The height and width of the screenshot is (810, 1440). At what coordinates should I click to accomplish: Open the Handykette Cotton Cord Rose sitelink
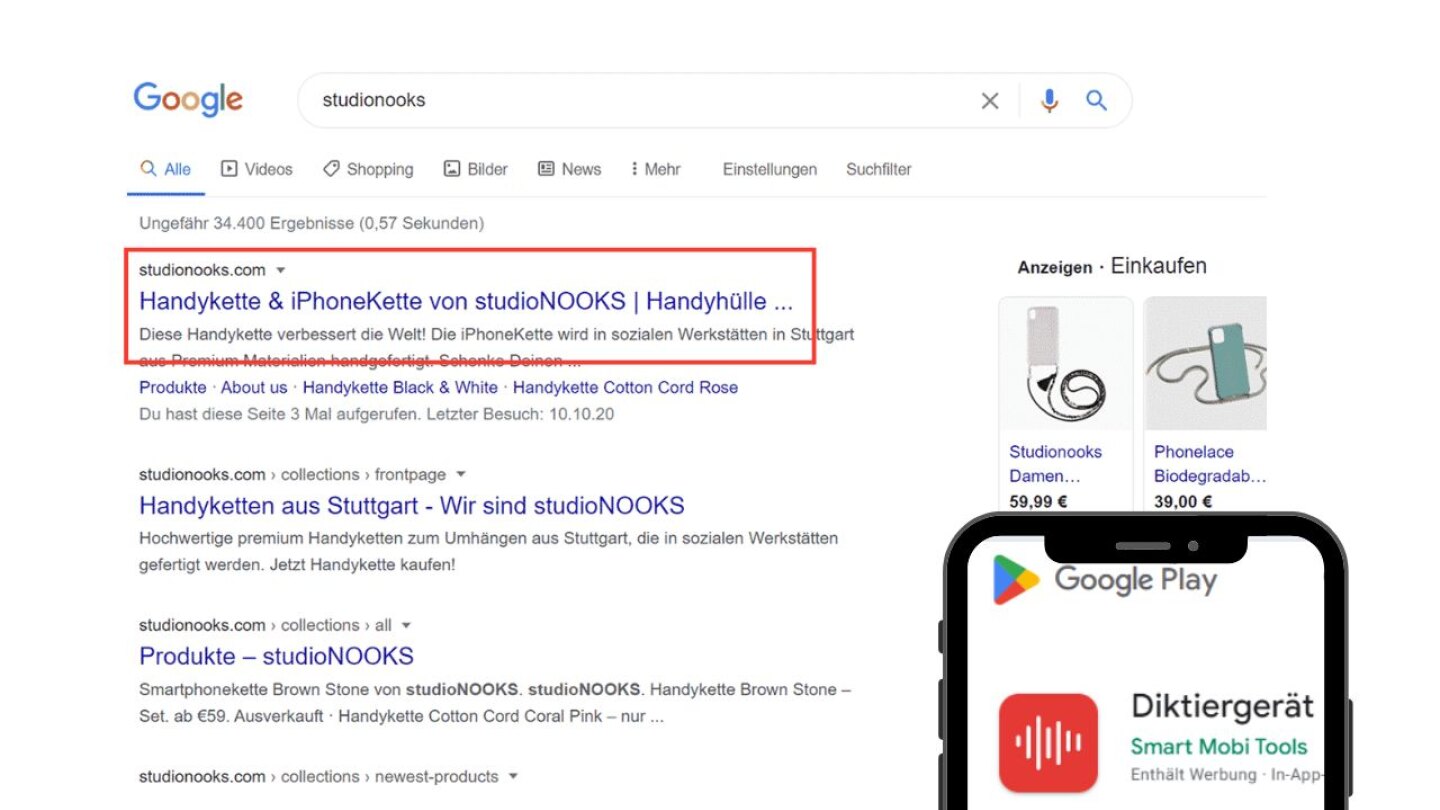click(625, 387)
